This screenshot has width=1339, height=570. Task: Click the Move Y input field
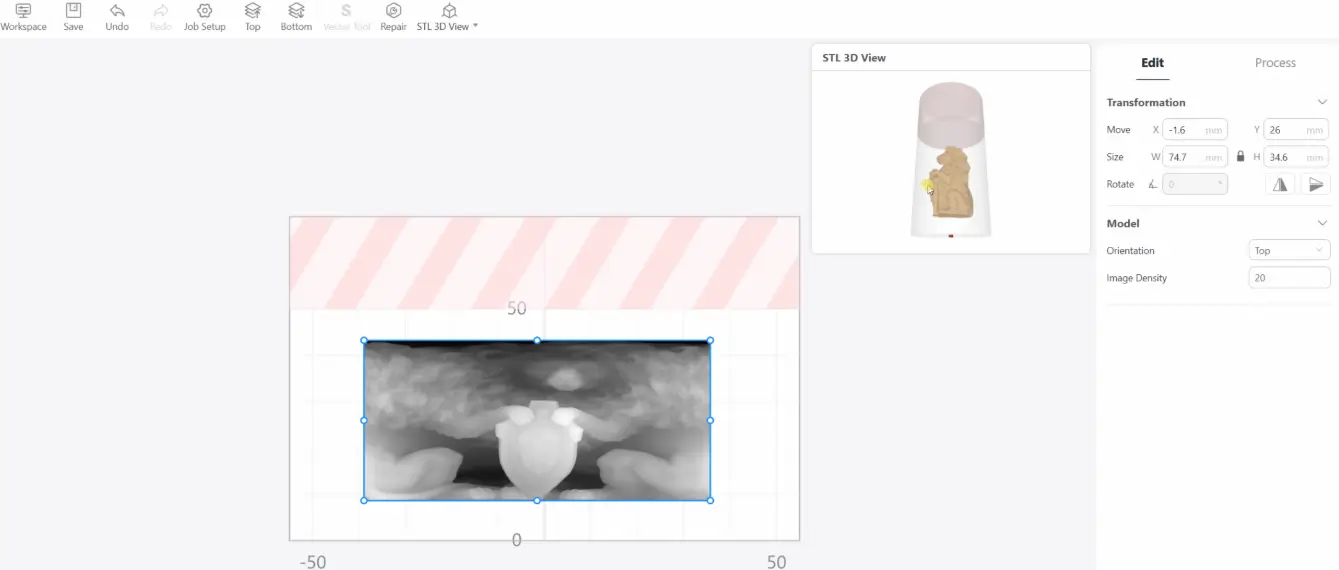(1297, 130)
